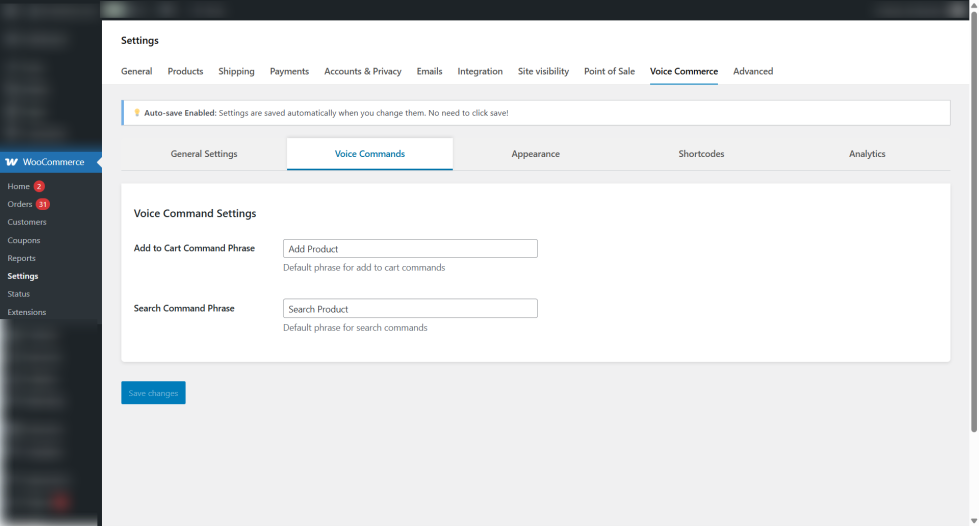Image resolution: width=979 pixels, height=526 pixels.
Task: Open Settings in WooCommerce sidebar
Action: click(22, 276)
